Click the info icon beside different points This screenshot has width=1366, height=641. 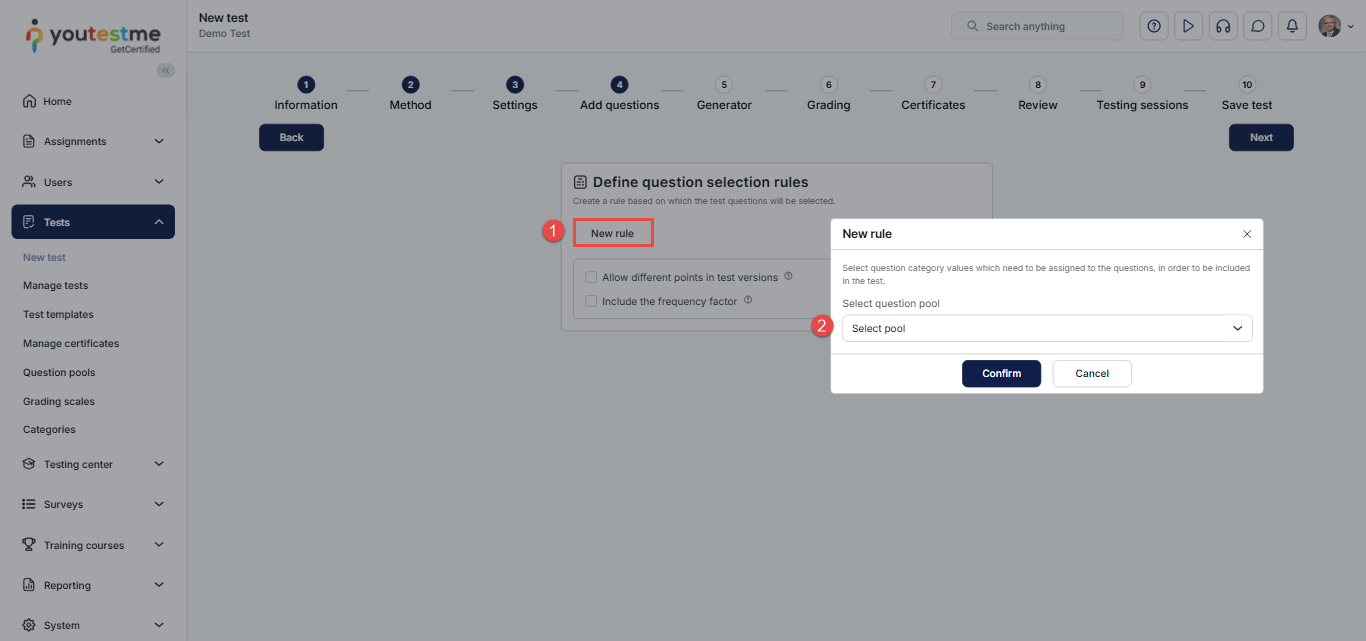pyautogui.click(x=788, y=277)
